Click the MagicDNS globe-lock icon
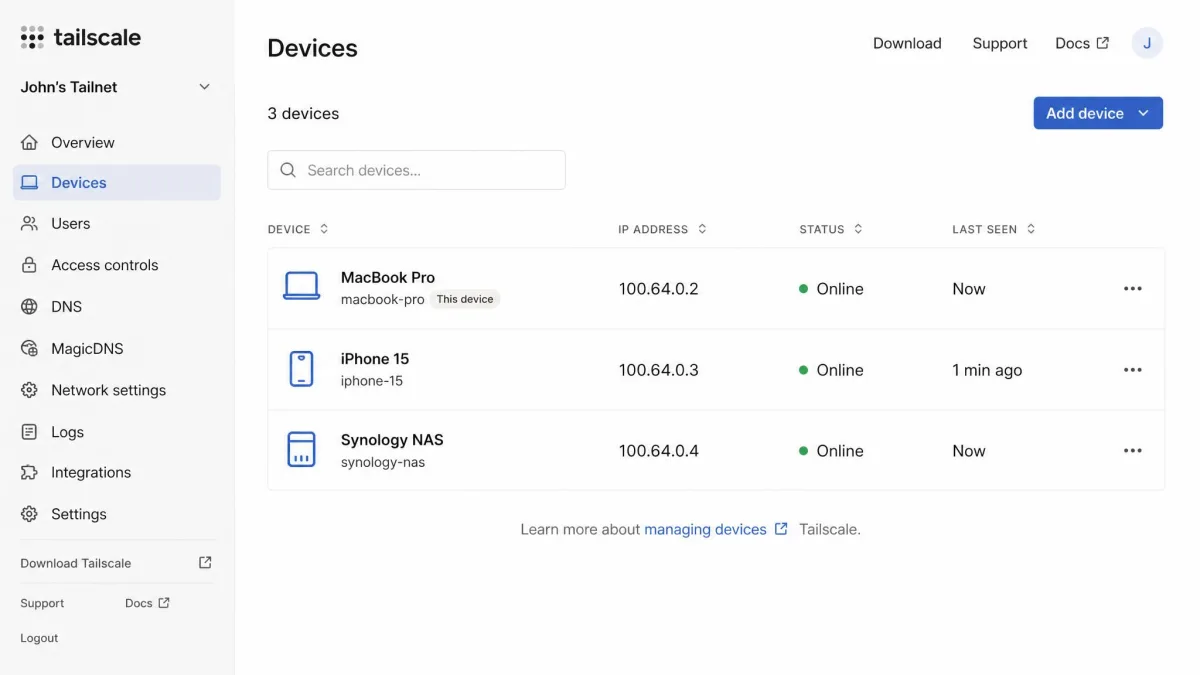 click(30, 349)
